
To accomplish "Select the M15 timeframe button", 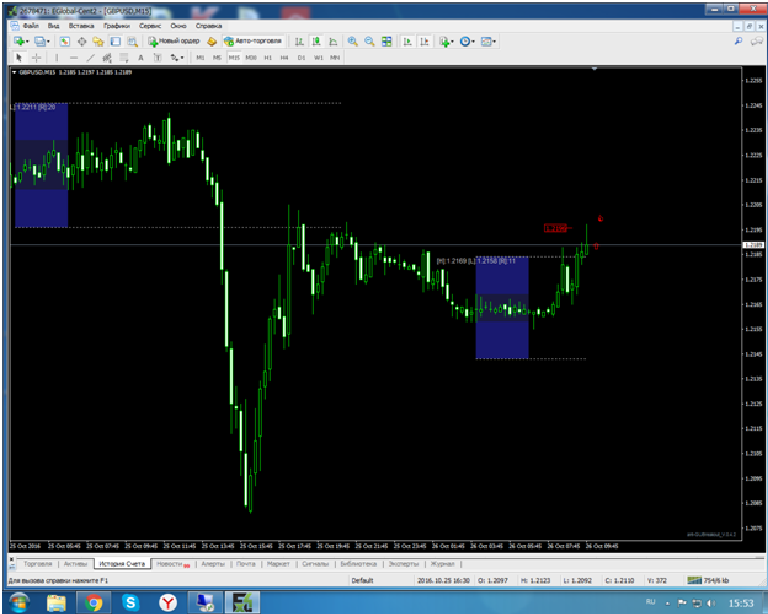I will tap(234, 58).
